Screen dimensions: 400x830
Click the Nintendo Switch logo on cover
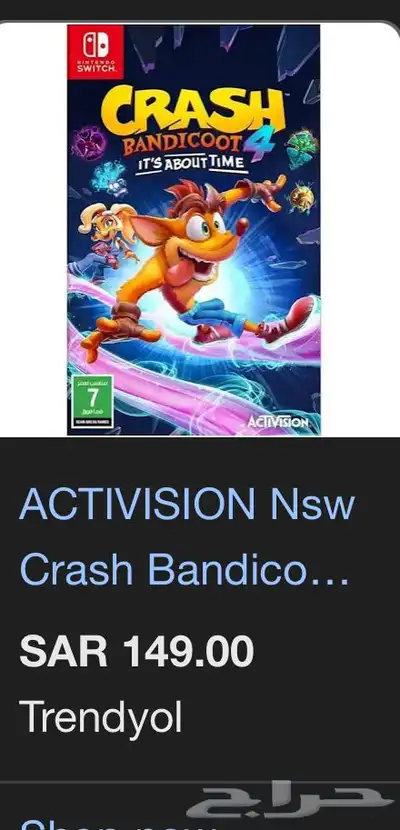(x=96, y=51)
